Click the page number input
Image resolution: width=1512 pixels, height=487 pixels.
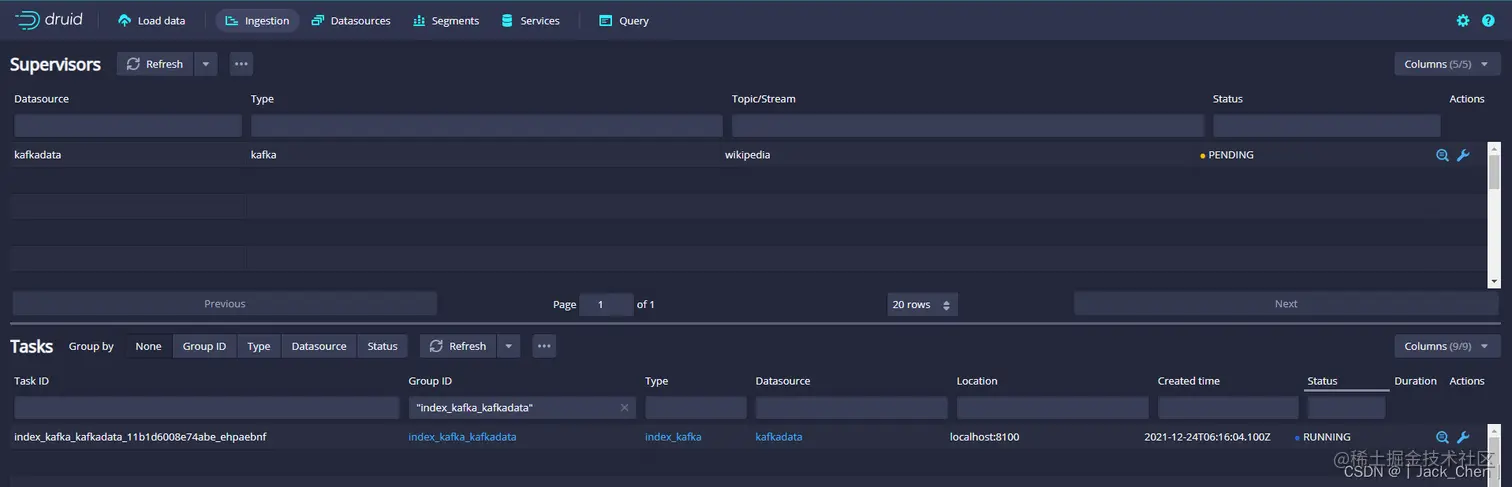pos(606,304)
